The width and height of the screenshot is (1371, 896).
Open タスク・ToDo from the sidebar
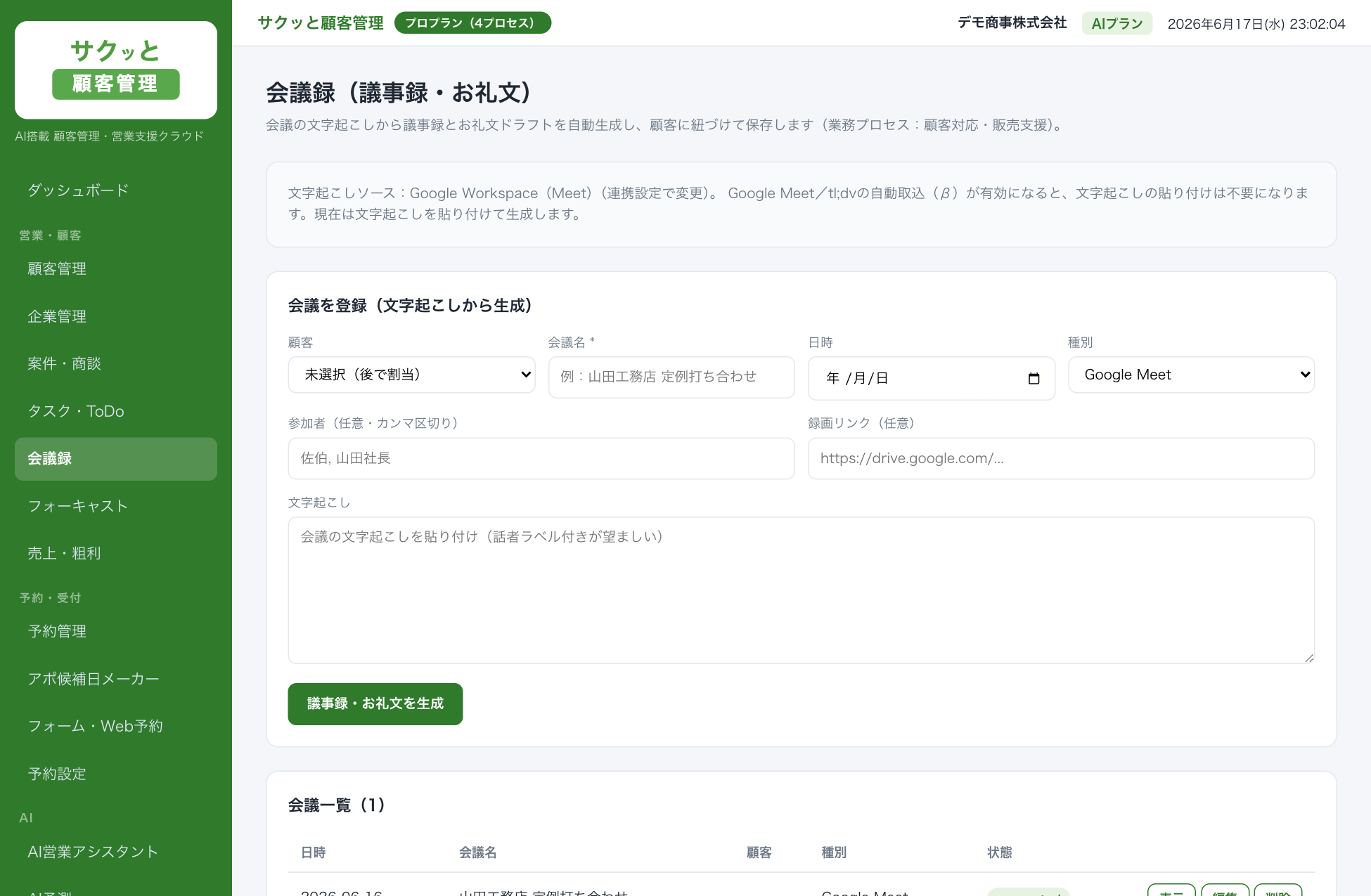coord(116,411)
